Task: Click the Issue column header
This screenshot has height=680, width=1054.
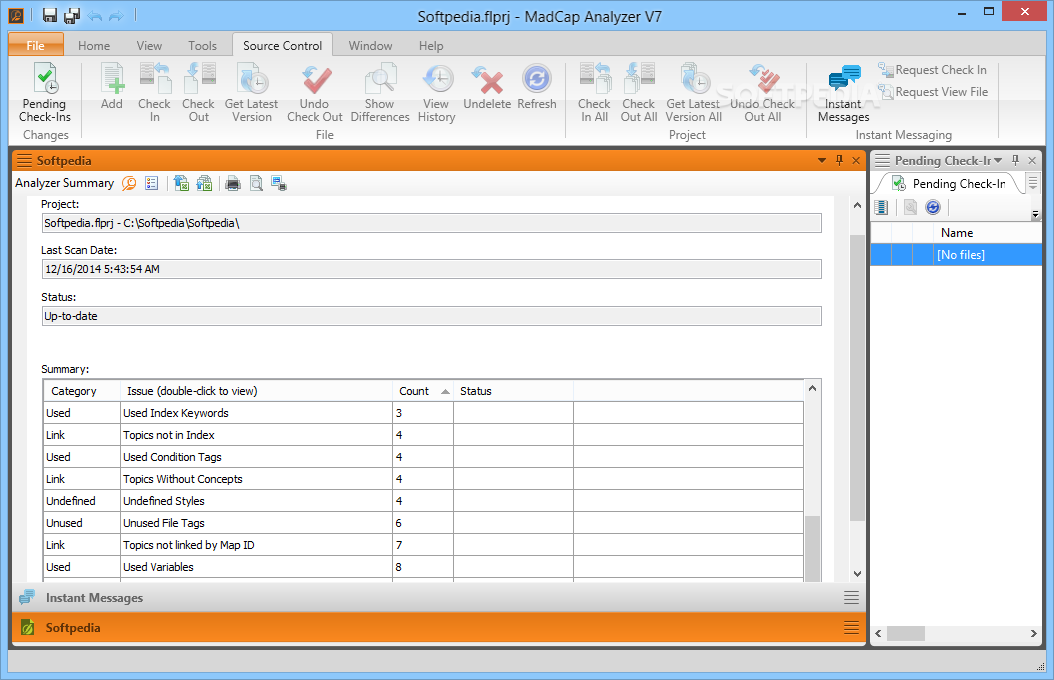Action: pyautogui.click(x=256, y=391)
